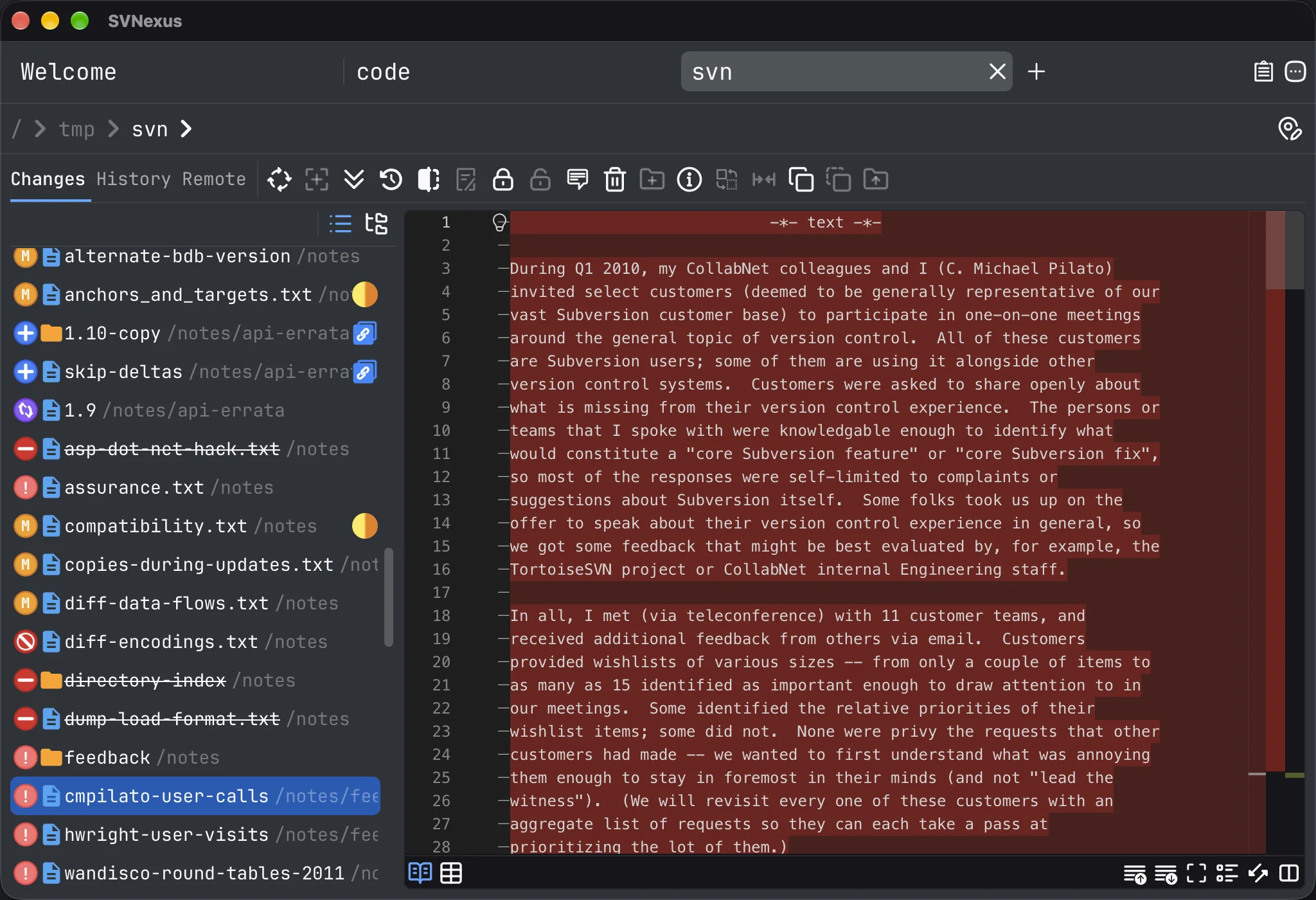Open the Changes tab
Image resolution: width=1316 pixels, height=900 pixels.
click(48, 179)
